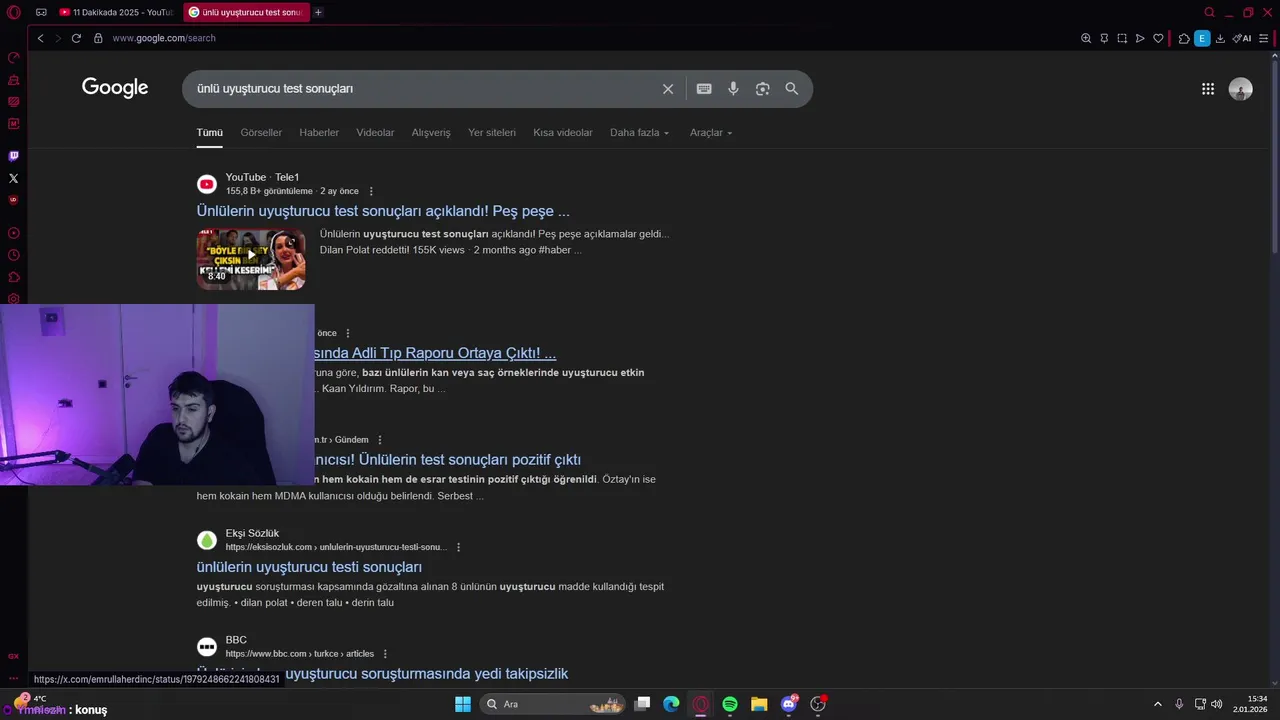1280x720 pixels.
Task: Start voice search with microphone icon
Action: point(733,89)
